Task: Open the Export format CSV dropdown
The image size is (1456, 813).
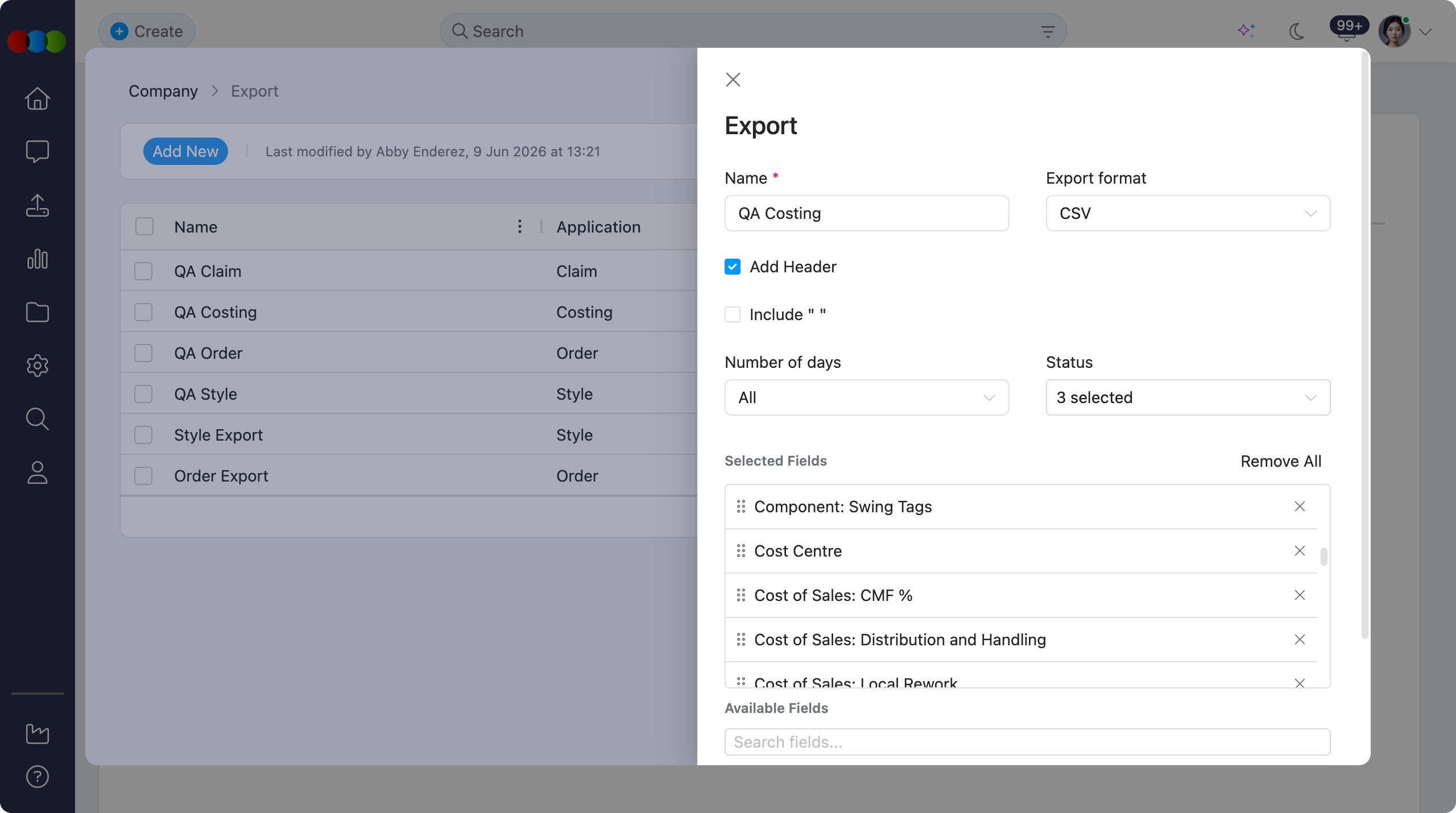Action: [1188, 213]
